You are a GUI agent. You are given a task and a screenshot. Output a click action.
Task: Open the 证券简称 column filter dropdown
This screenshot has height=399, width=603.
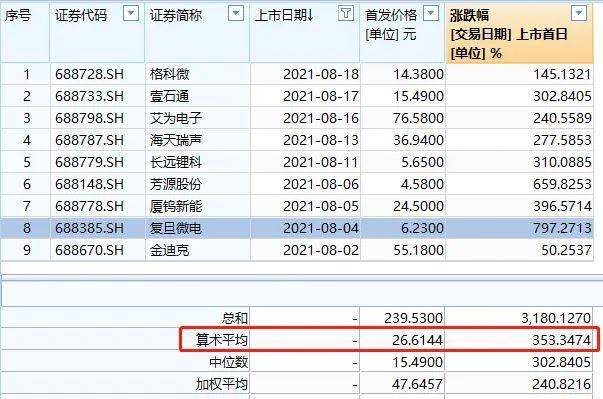tap(236, 13)
